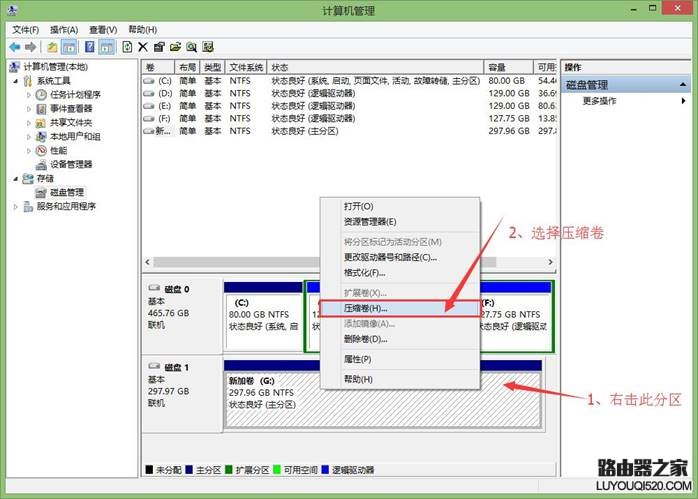Image resolution: width=698 pixels, height=499 pixels.
Task: Sort by the 文件系统 column header
Action: pyautogui.click(x=246, y=67)
